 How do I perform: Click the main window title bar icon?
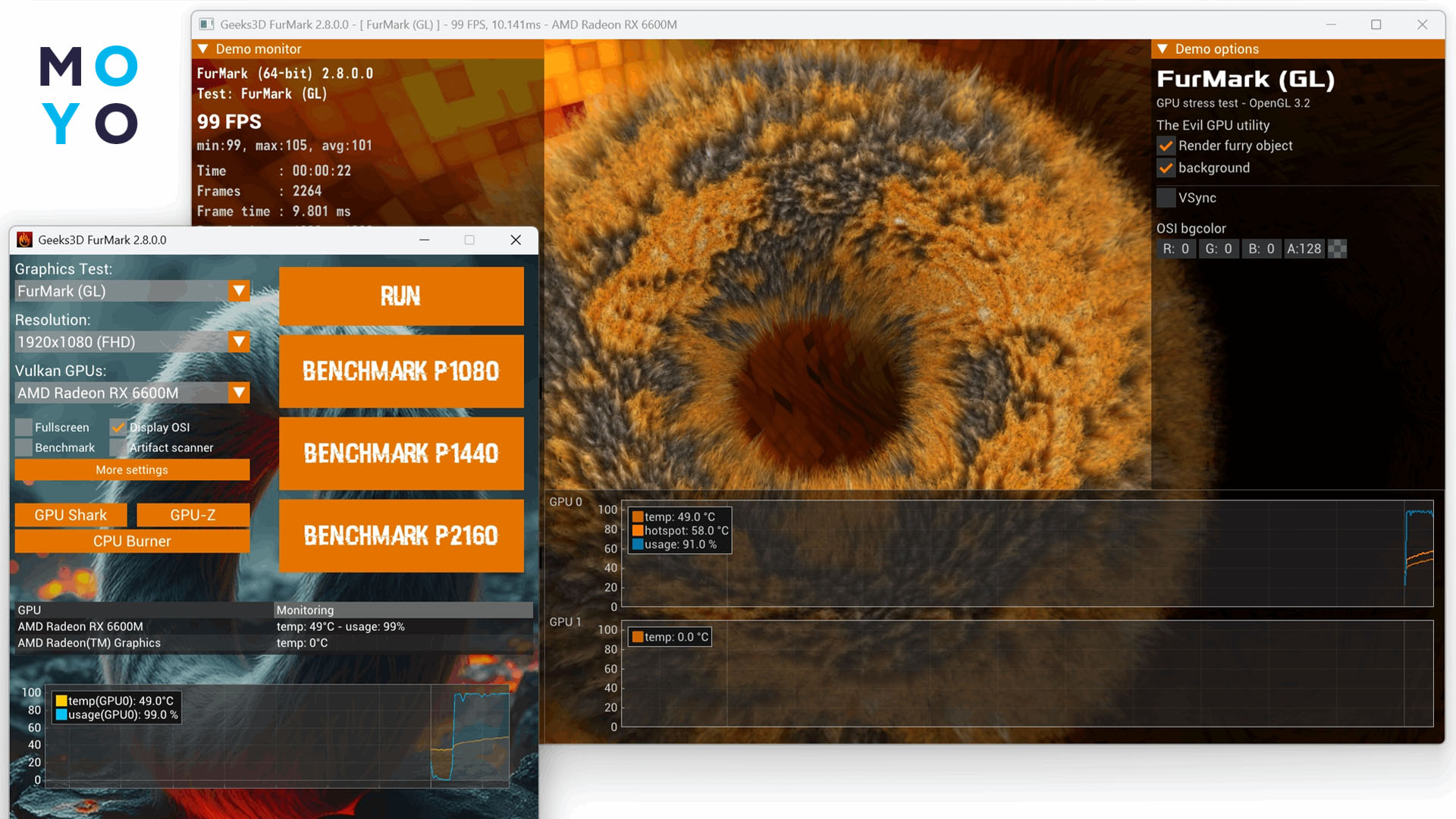coord(206,24)
